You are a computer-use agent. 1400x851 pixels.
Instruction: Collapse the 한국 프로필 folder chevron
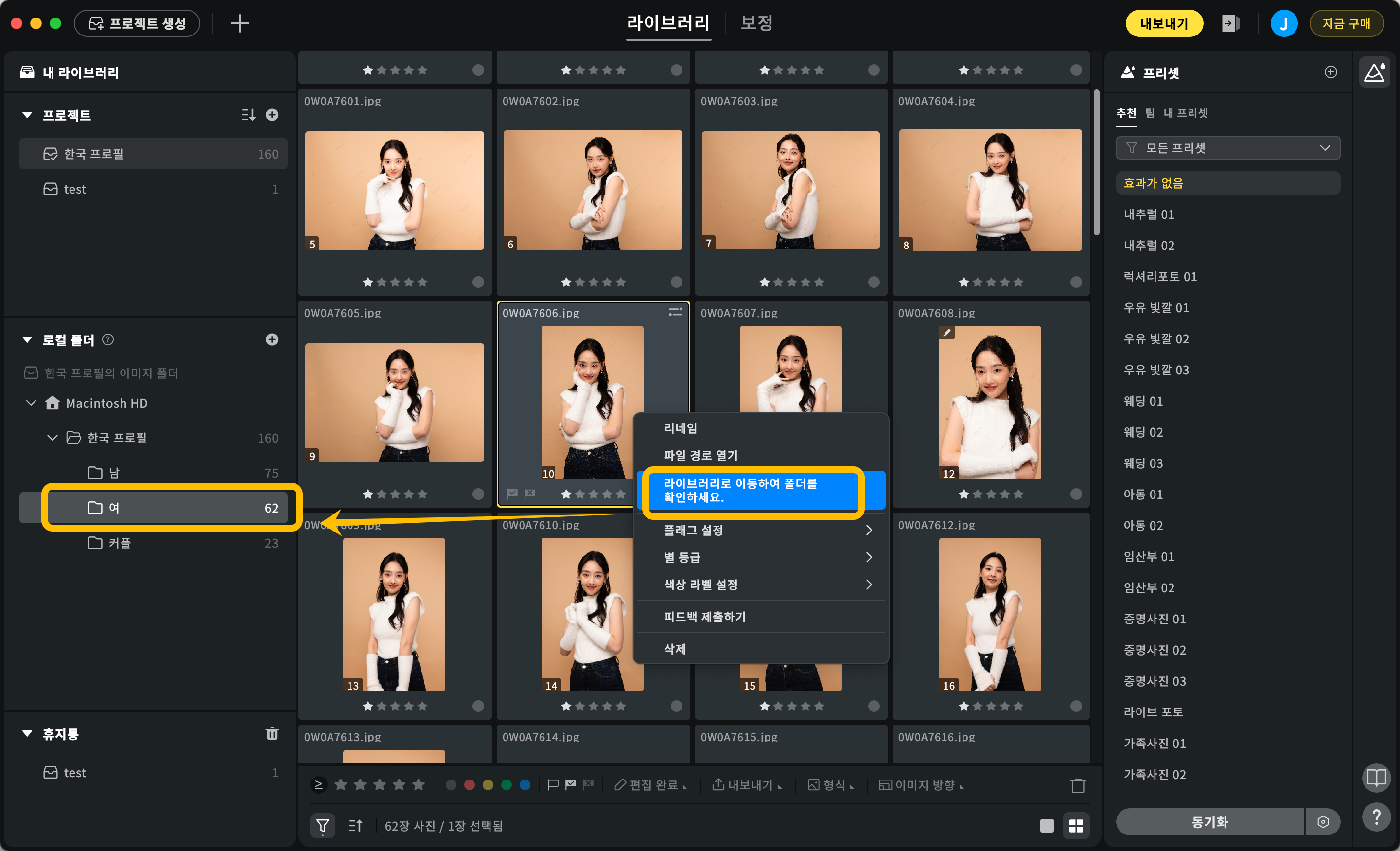52,437
